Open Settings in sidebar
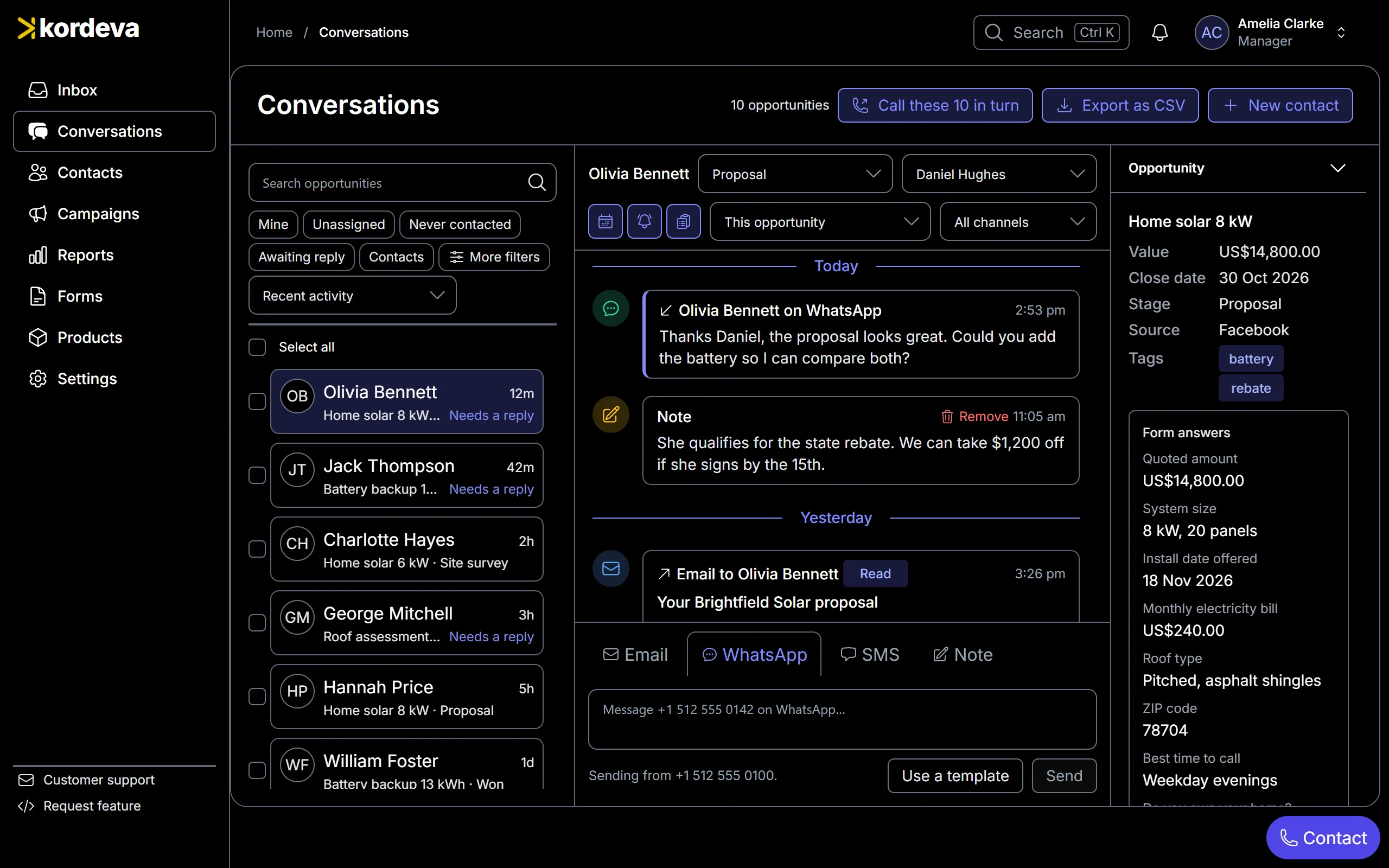The height and width of the screenshot is (868, 1389). [x=114, y=379]
